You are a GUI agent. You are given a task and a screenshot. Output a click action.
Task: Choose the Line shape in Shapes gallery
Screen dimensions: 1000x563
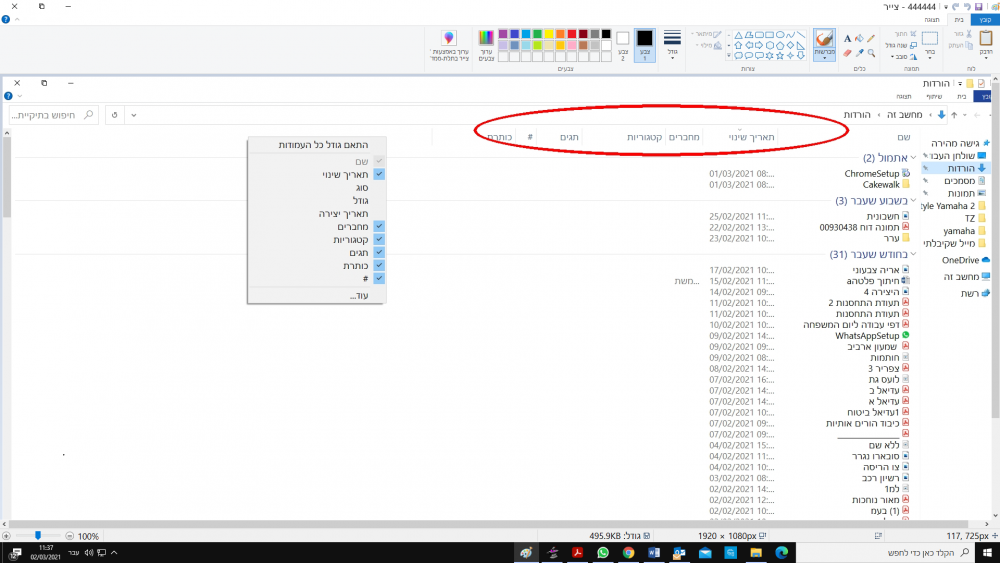pyautogui.click(x=801, y=34)
